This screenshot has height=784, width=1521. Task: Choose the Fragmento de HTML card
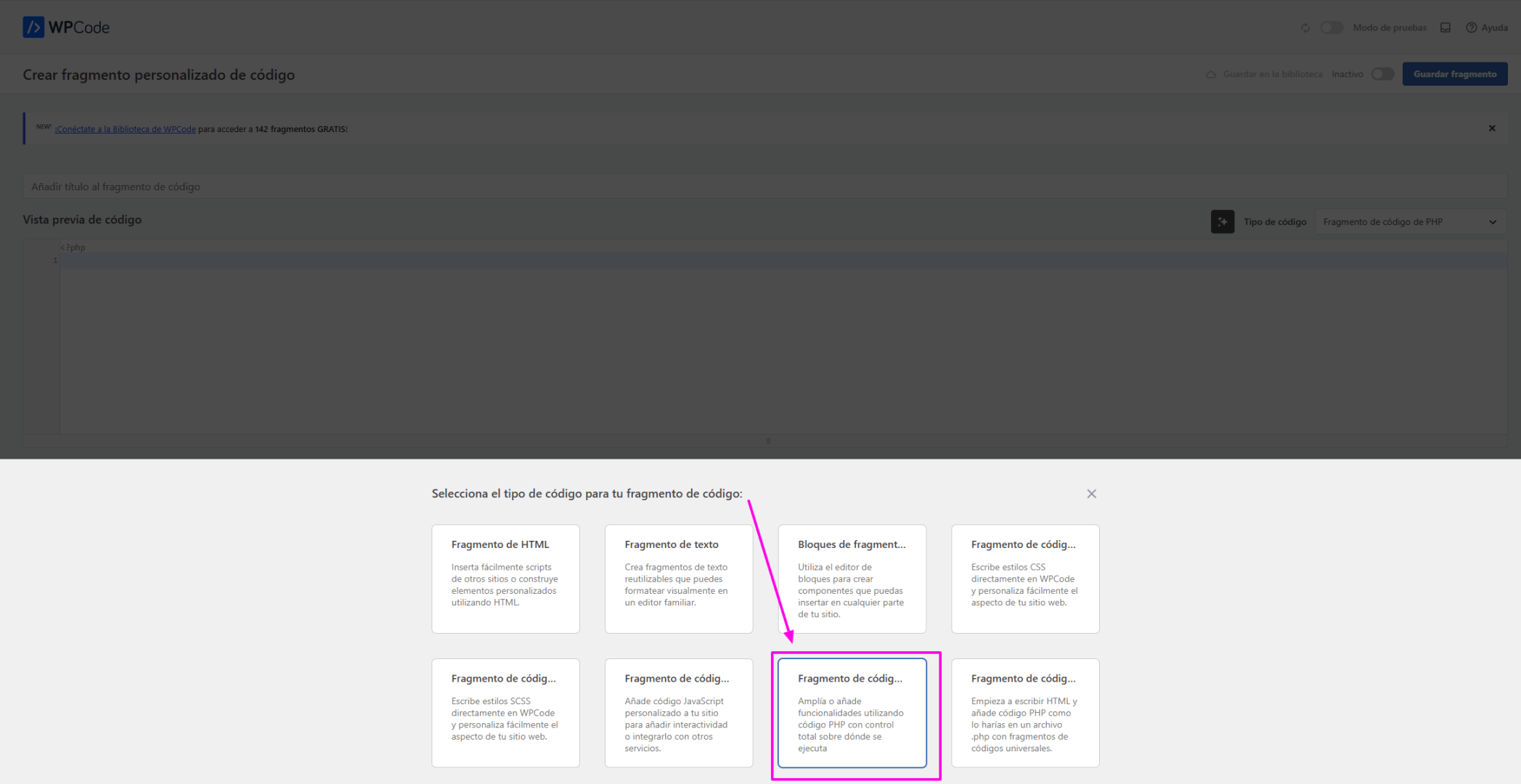505,579
